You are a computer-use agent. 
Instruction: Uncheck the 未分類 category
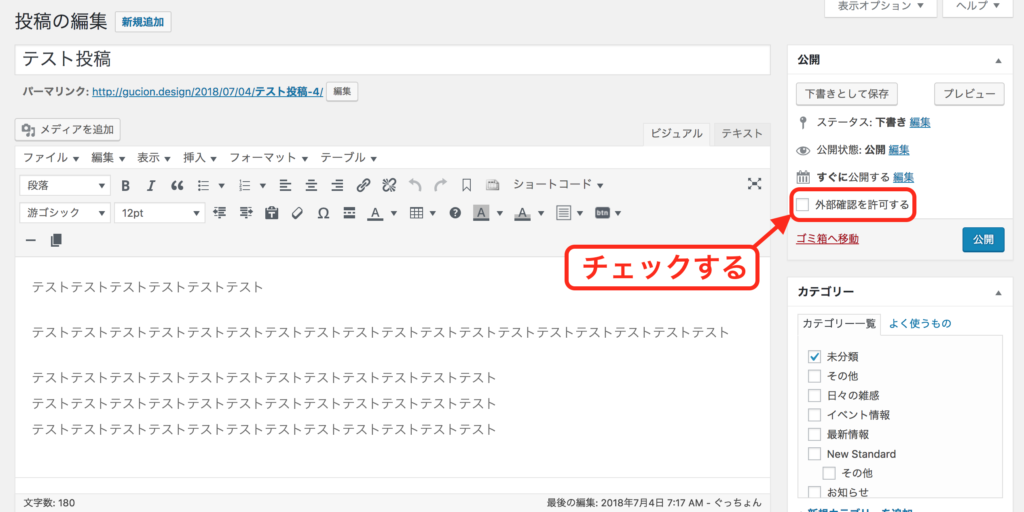coord(814,356)
